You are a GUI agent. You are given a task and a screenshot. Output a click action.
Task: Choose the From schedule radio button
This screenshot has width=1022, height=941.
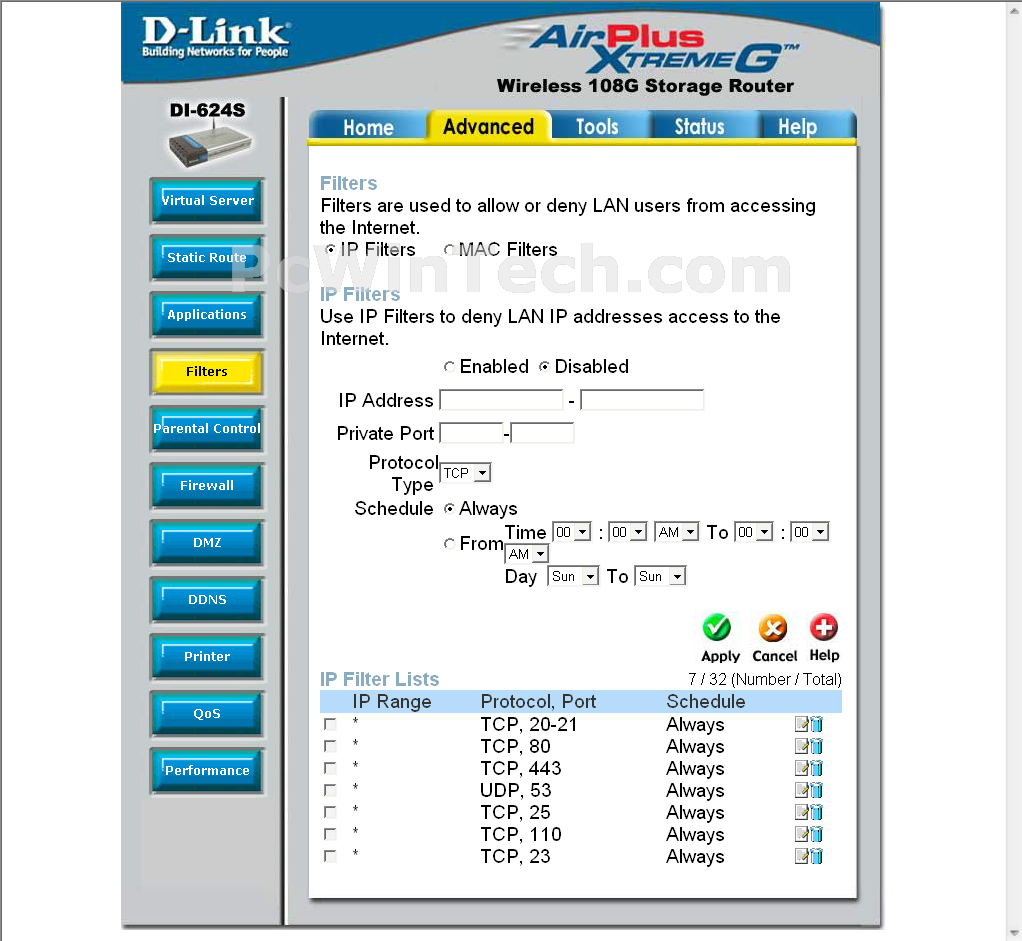(x=449, y=543)
